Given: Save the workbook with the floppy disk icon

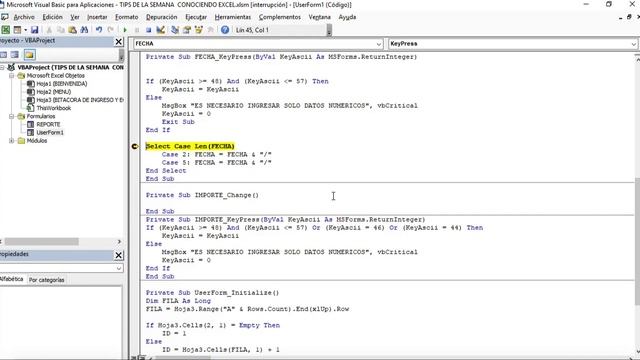Looking at the screenshot, I should (x=35, y=30).
